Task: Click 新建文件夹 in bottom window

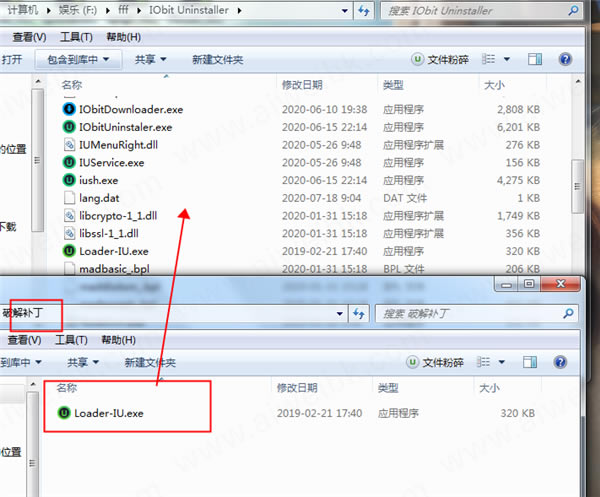Action: pos(150,362)
